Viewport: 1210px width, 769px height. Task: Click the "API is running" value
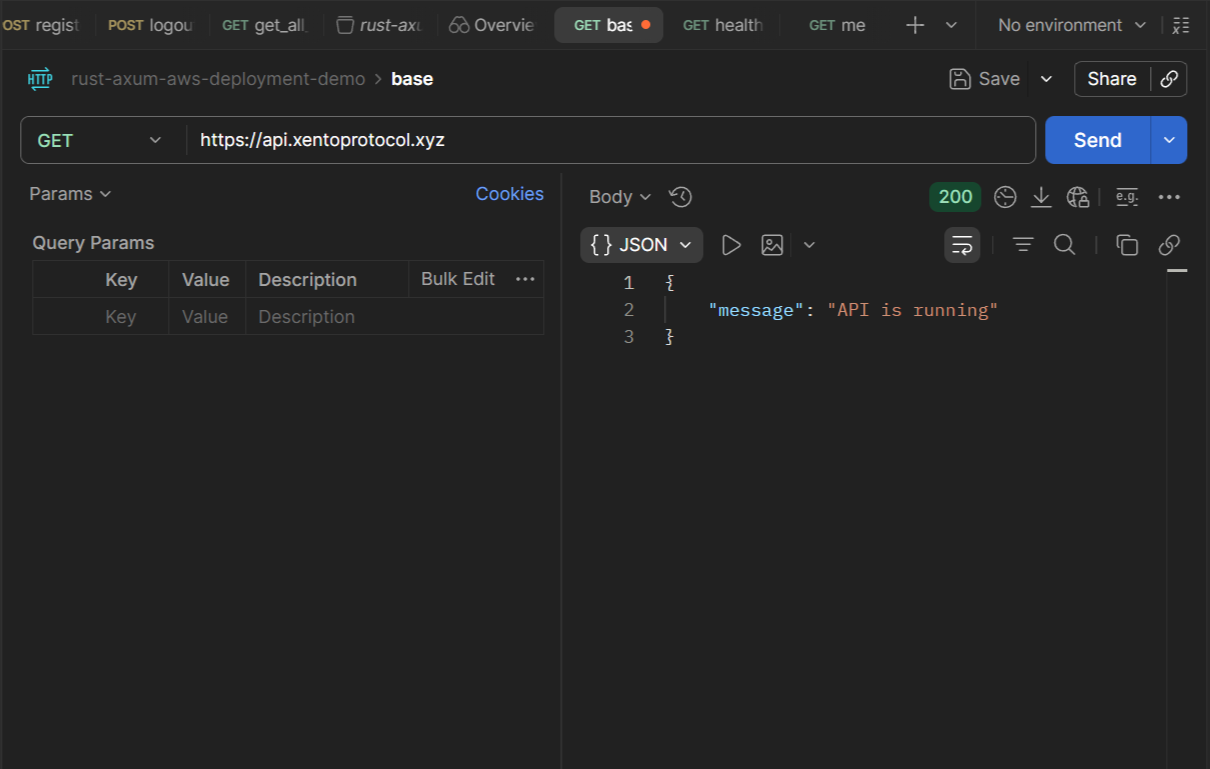913,310
